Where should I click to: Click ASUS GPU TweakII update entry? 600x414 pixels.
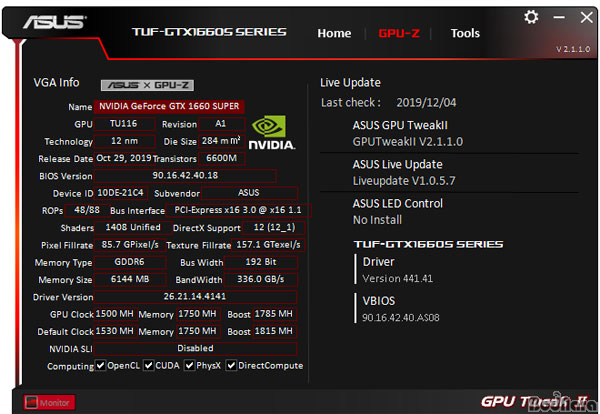pos(408,134)
